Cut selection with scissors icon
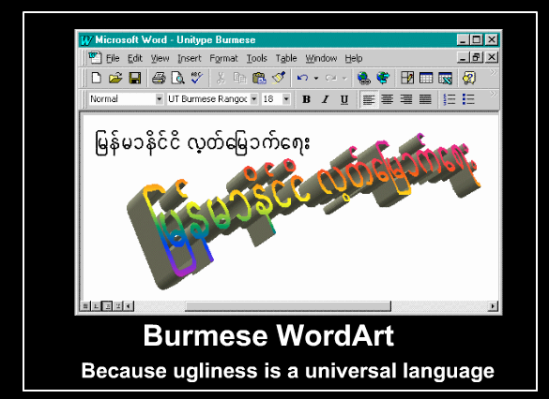The height and width of the screenshot is (399, 549). tap(221, 78)
